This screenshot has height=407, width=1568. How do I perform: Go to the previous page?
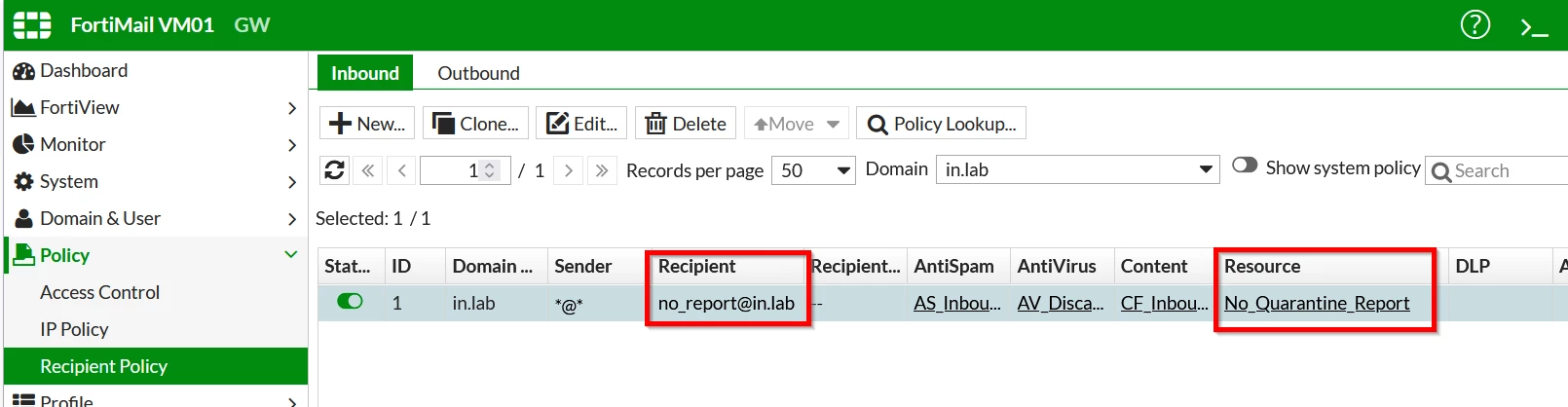(401, 170)
